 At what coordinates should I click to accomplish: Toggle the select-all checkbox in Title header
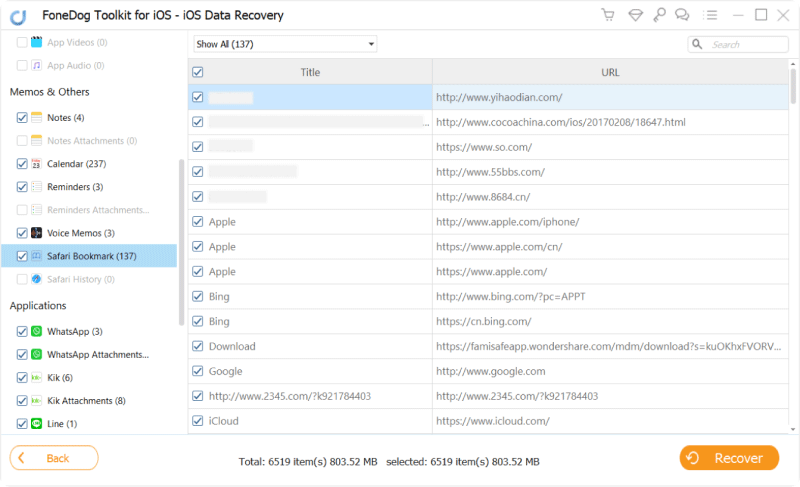pos(197,72)
